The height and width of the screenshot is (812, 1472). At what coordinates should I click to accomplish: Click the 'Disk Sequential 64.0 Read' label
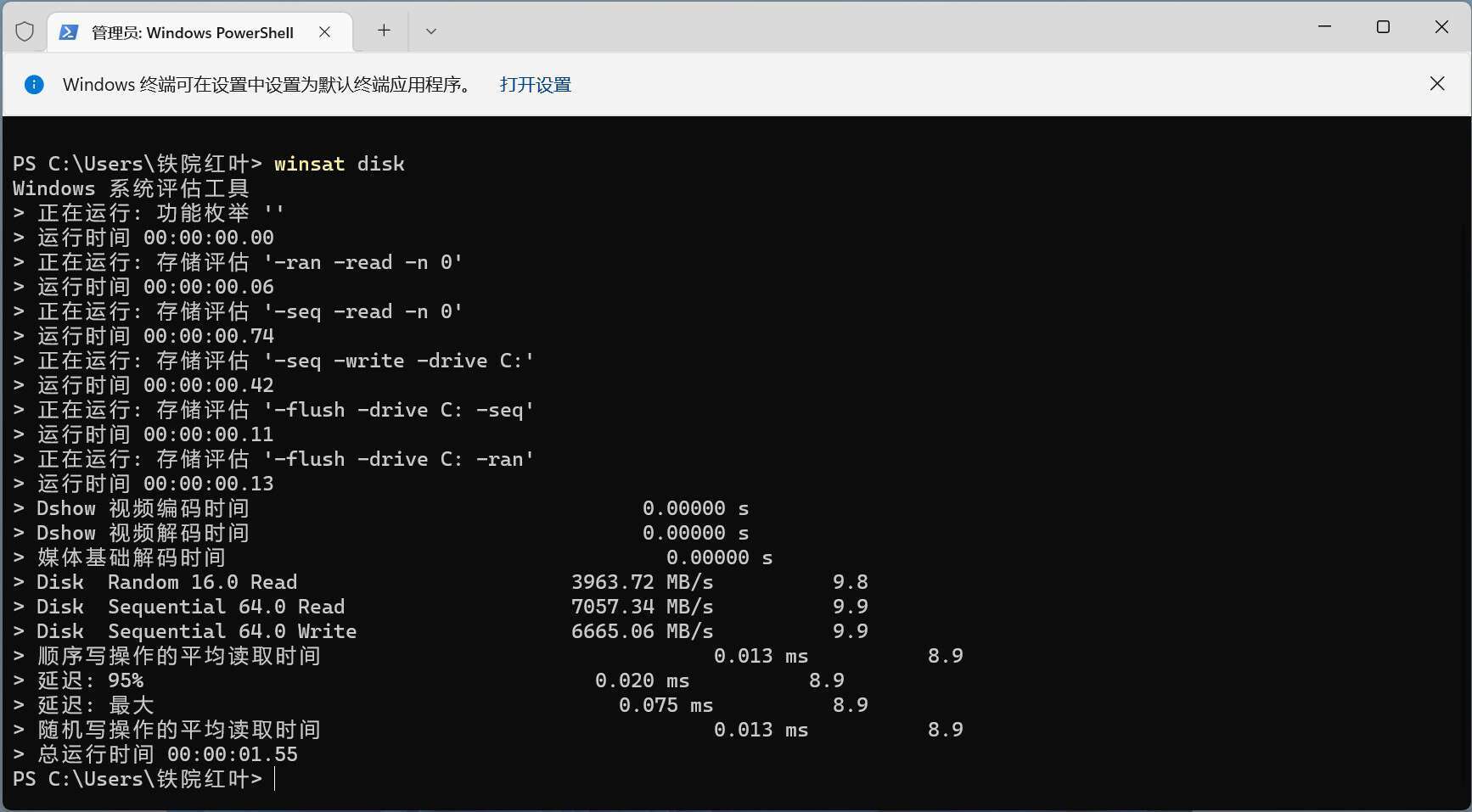191,607
